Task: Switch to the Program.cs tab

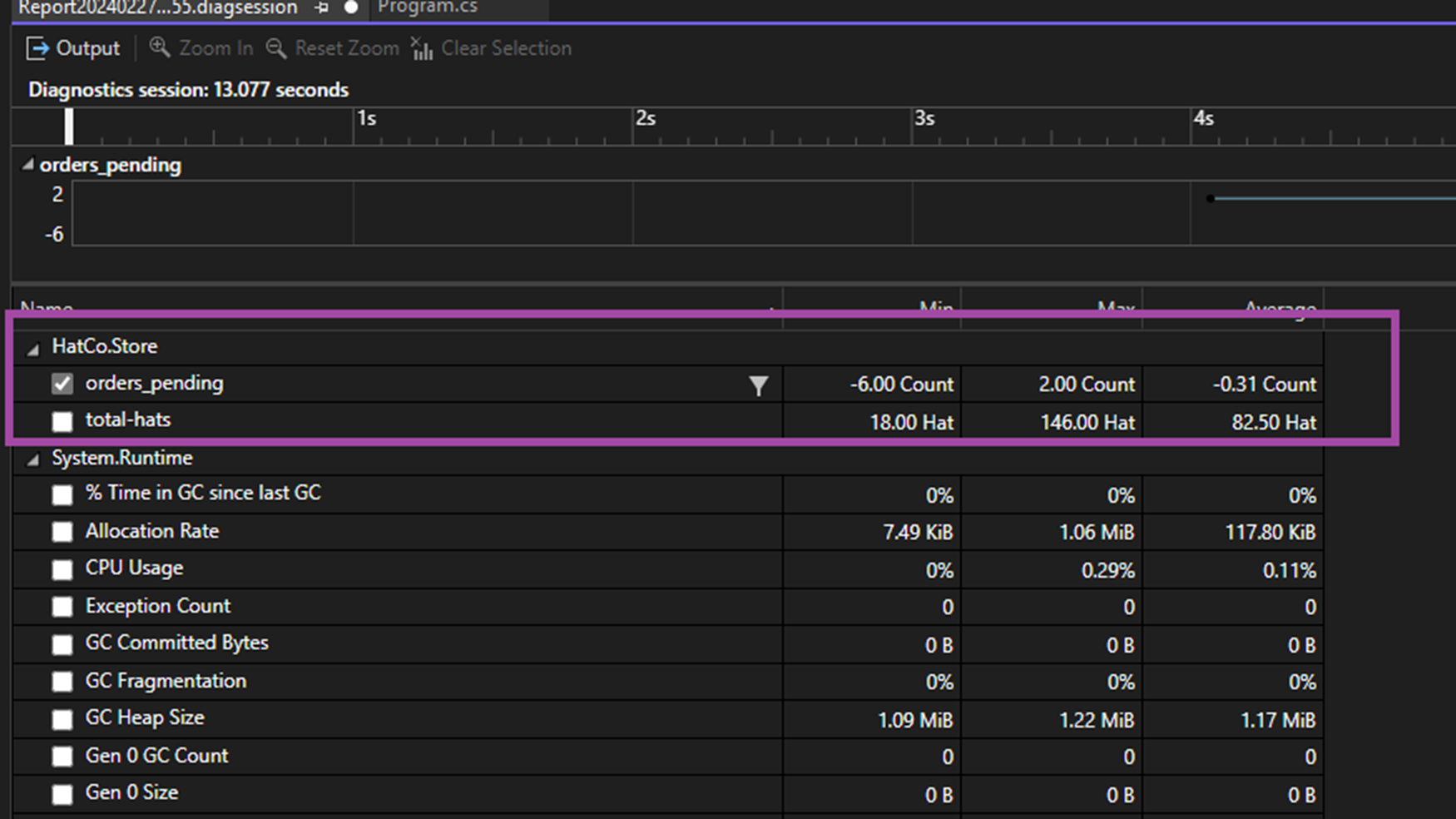Action: coord(428,7)
